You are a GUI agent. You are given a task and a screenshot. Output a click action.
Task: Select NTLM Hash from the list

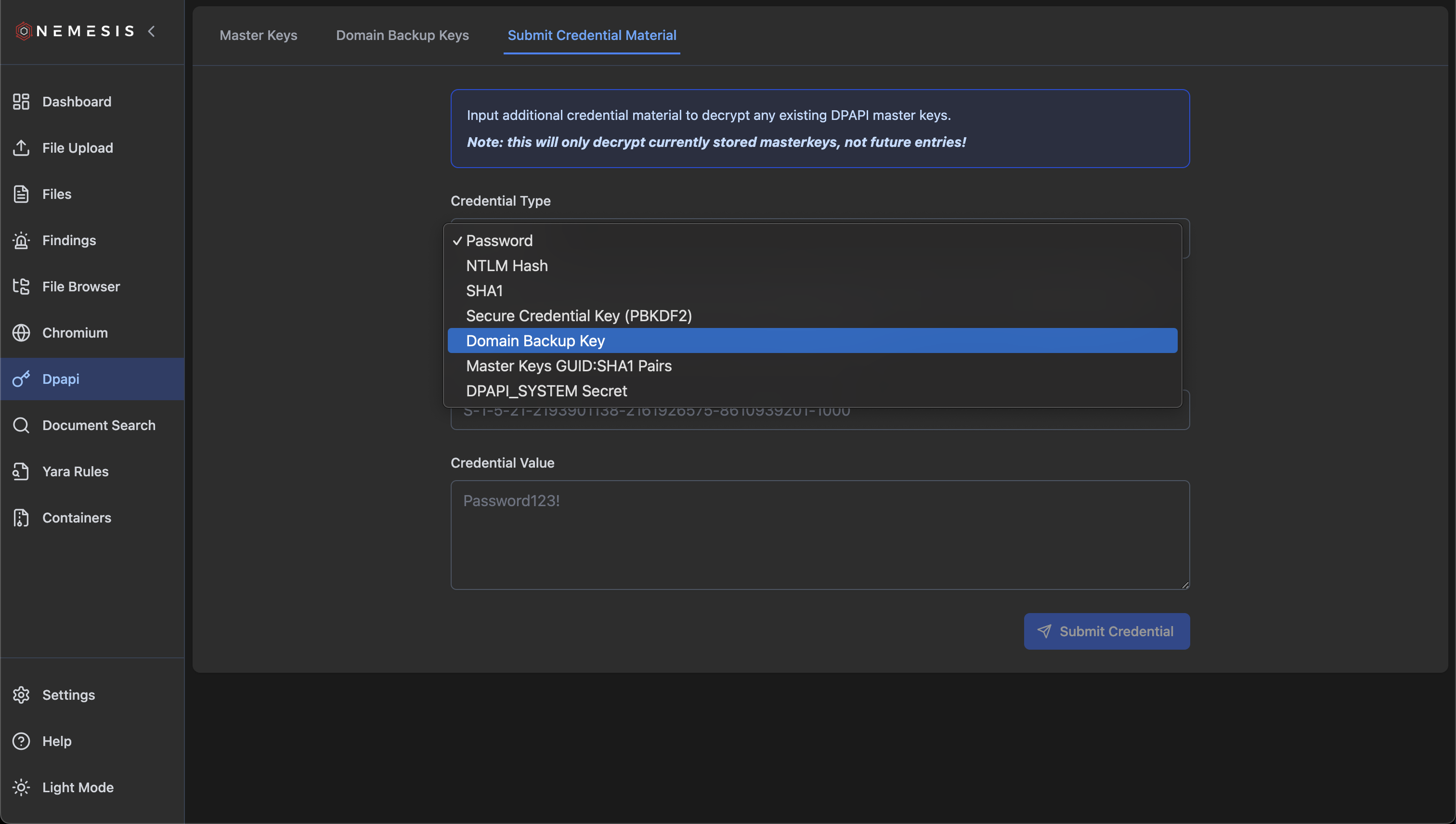coord(506,265)
